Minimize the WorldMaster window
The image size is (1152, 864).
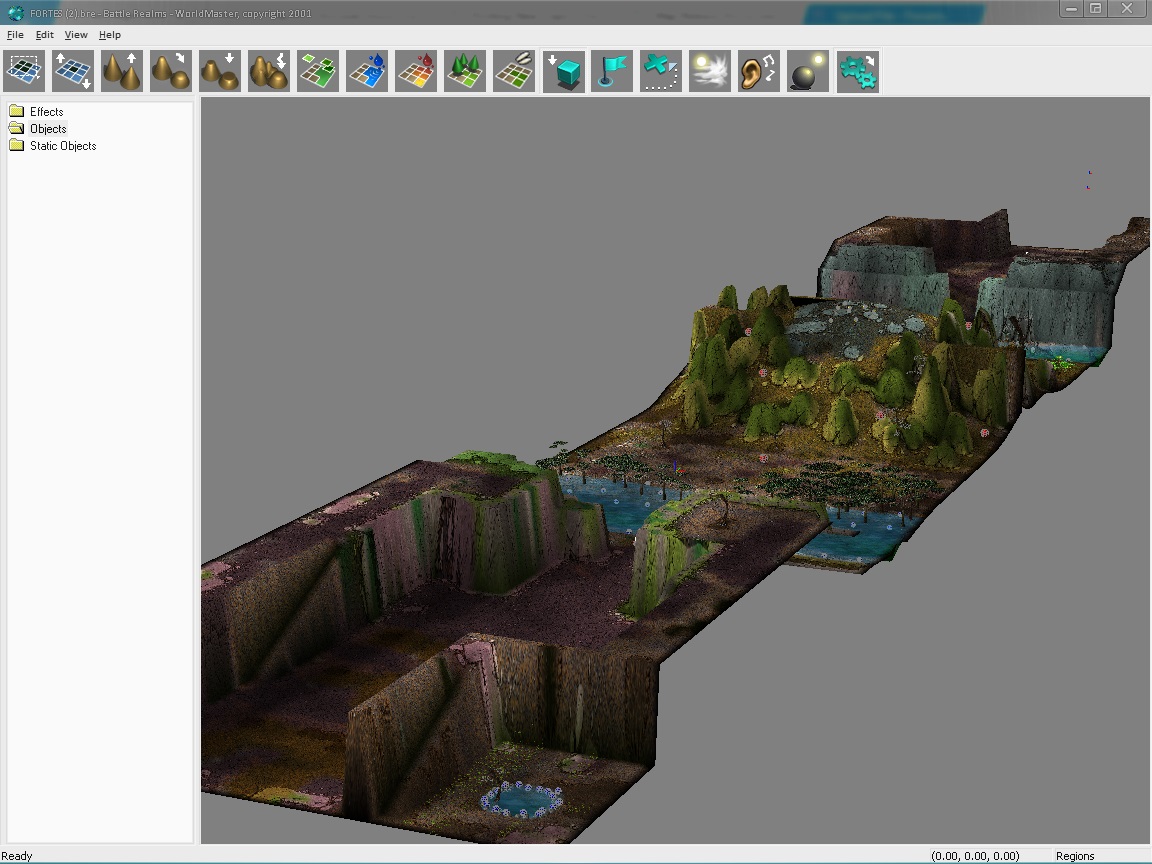click(1071, 9)
